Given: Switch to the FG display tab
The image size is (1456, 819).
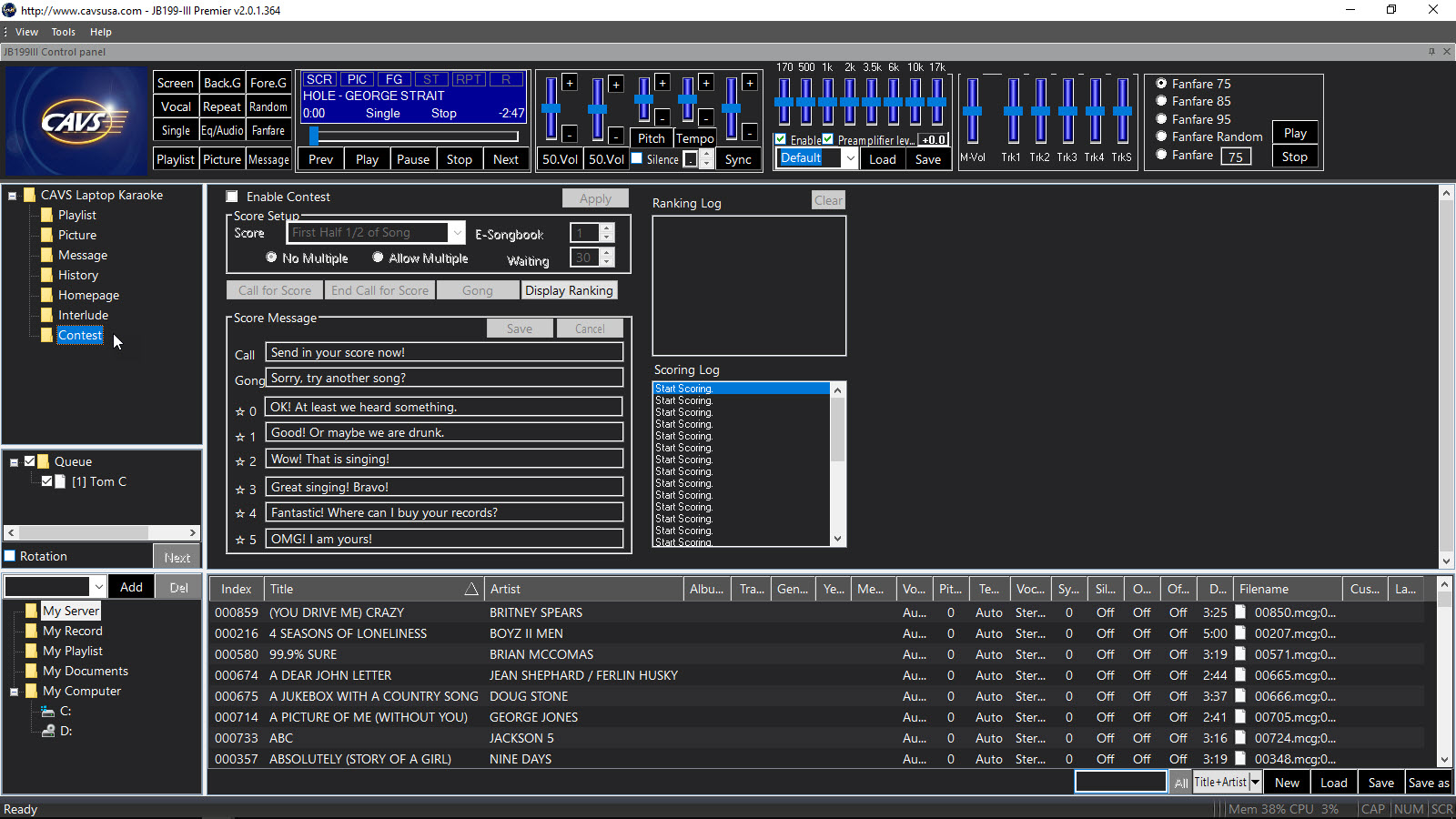Looking at the screenshot, I should (394, 79).
